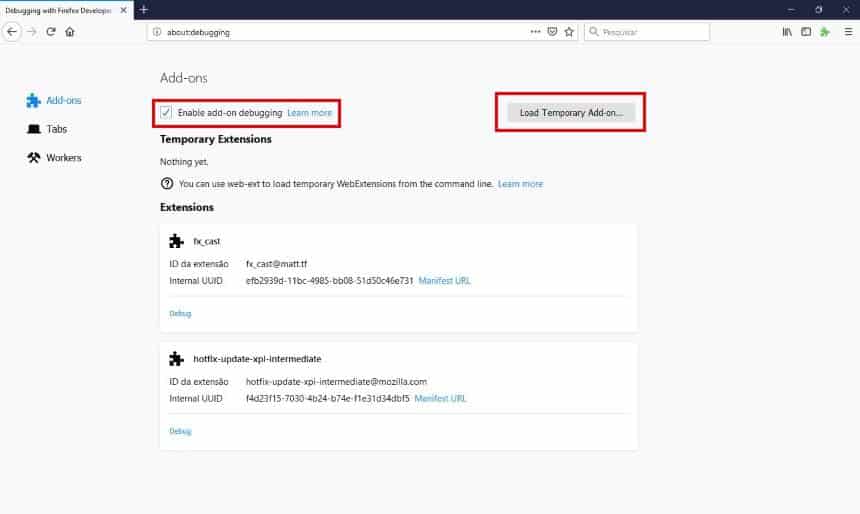Click the hotfix internal UUID value
The width and height of the screenshot is (860, 514).
point(327,398)
